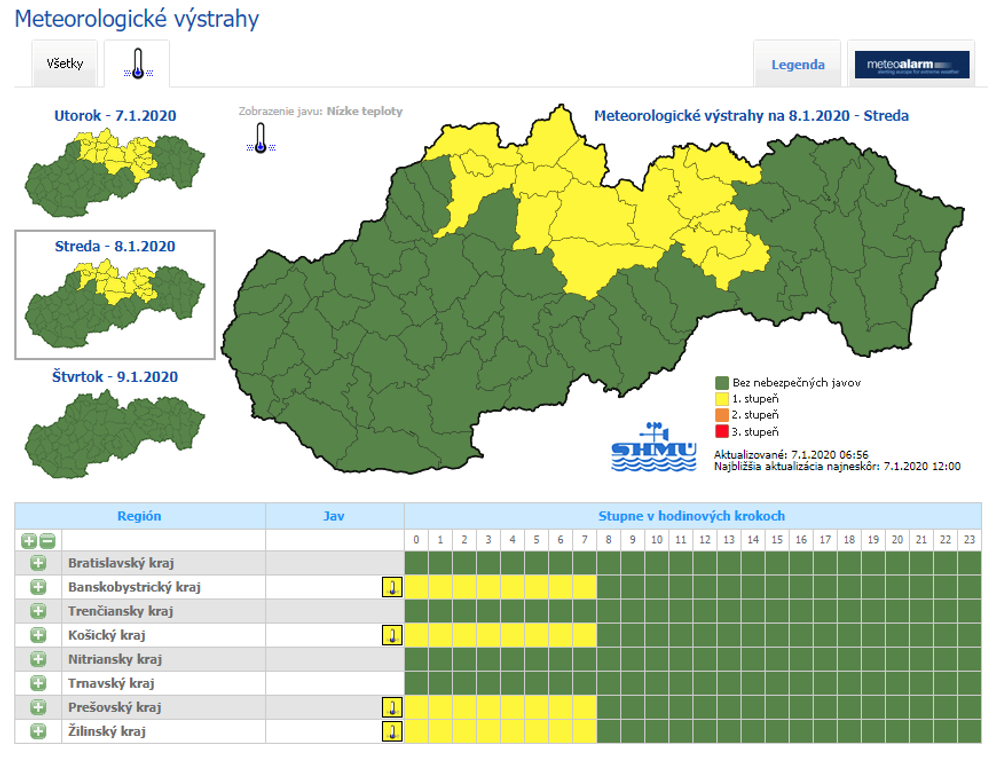Expand the Žilinský kraj row
This screenshot has width=1000, height=774.
[38, 731]
